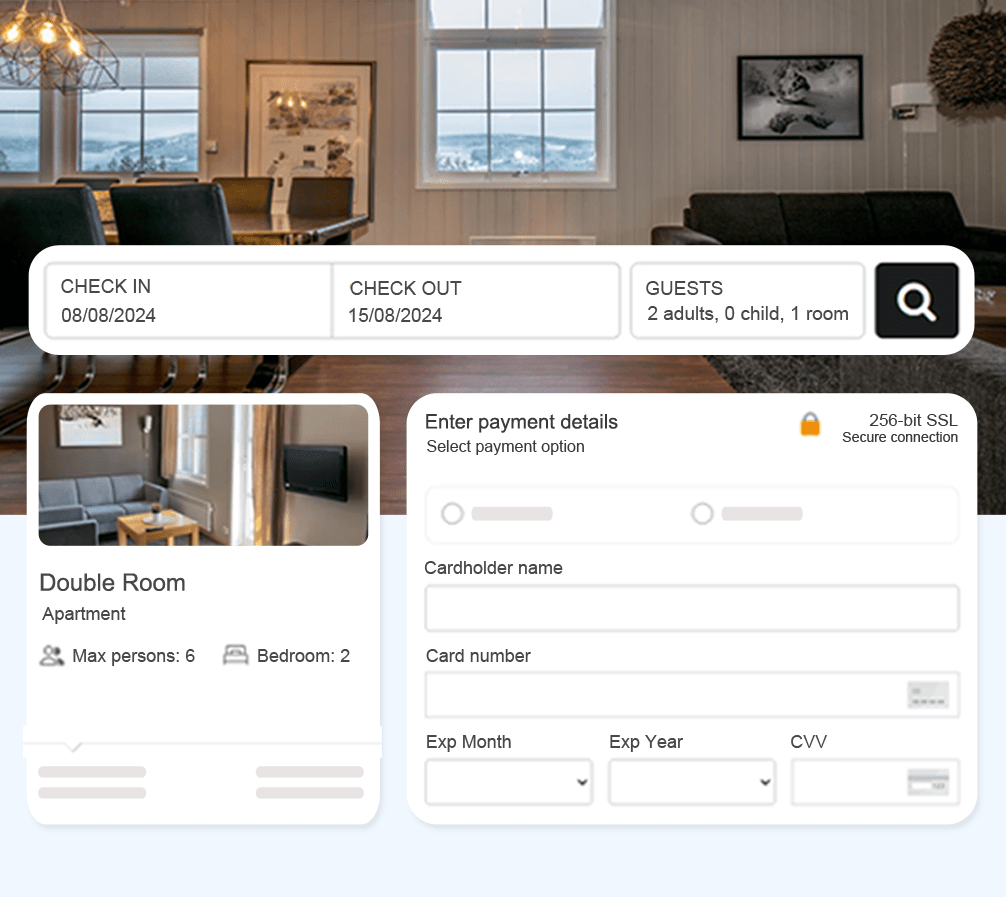Click the card icon in Card number field
Viewport: 1006px width, 897px height.
[x=928, y=695]
